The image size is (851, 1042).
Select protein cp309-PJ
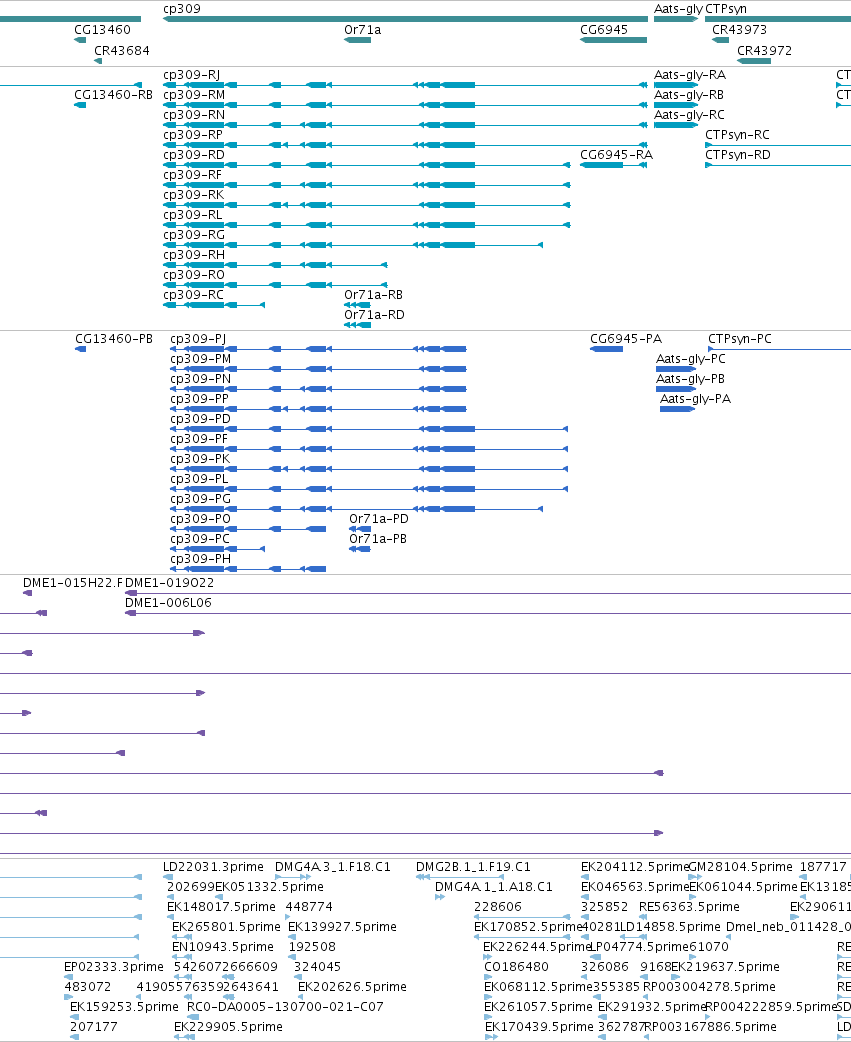(x=198, y=338)
